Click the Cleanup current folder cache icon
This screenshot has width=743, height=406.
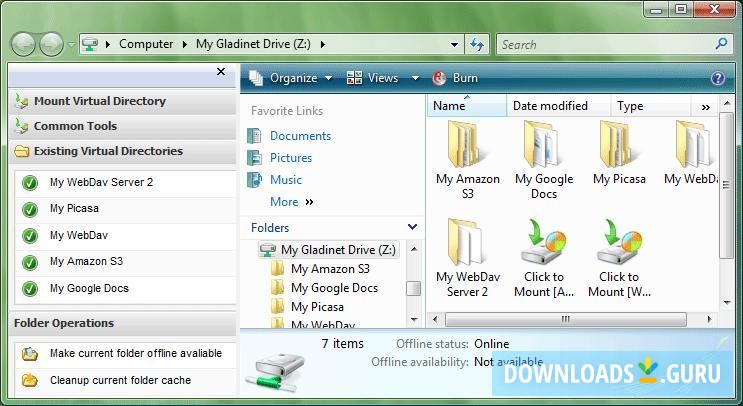tap(30, 380)
